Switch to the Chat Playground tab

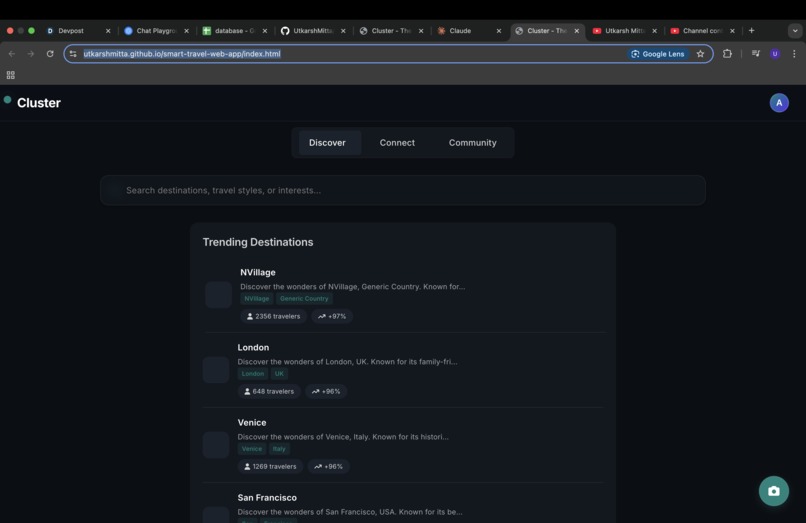pos(156,31)
